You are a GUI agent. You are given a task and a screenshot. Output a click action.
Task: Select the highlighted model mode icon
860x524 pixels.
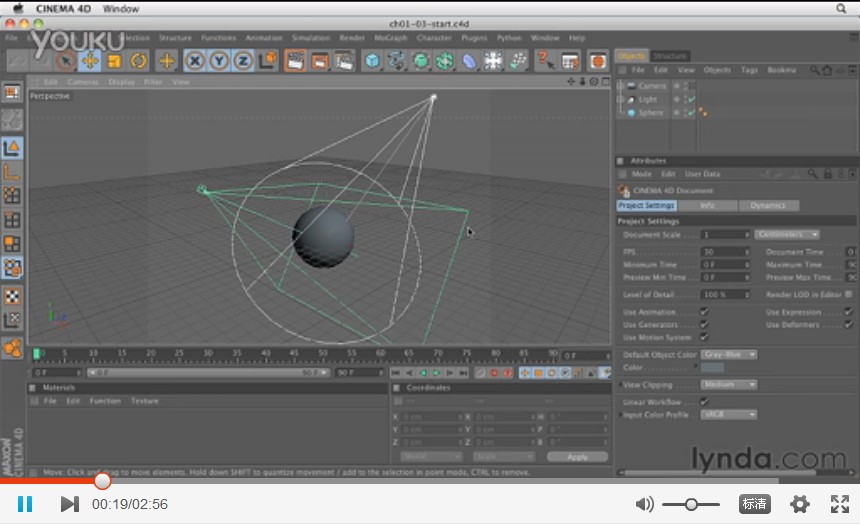pos(12,148)
